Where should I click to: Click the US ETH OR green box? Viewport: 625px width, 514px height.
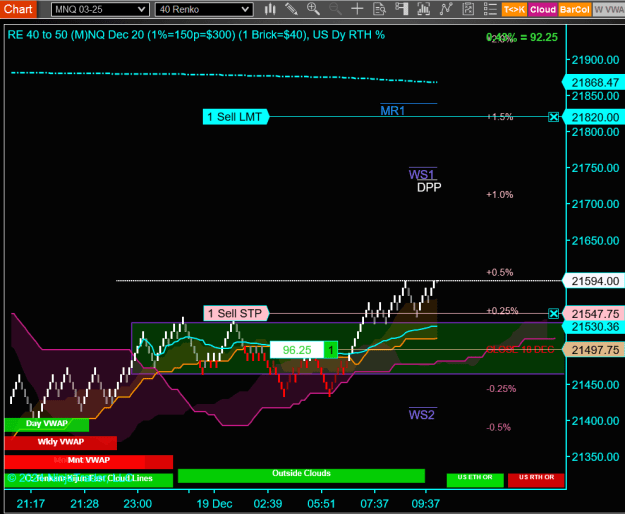(x=475, y=480)
